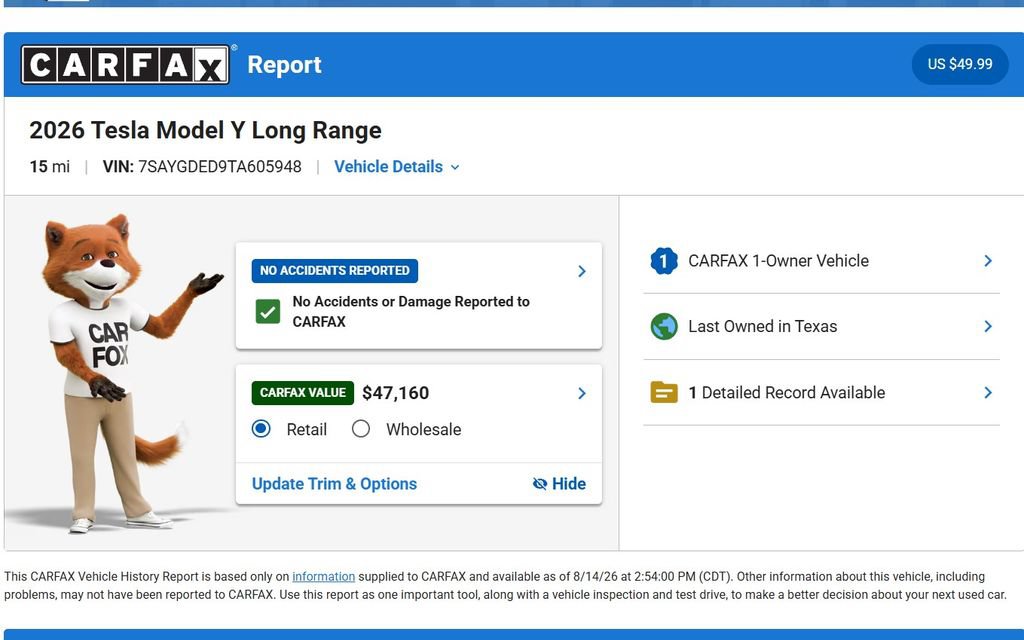Select the Wholesale radio button
The image size is (1024, 640).
pos(360,429)
